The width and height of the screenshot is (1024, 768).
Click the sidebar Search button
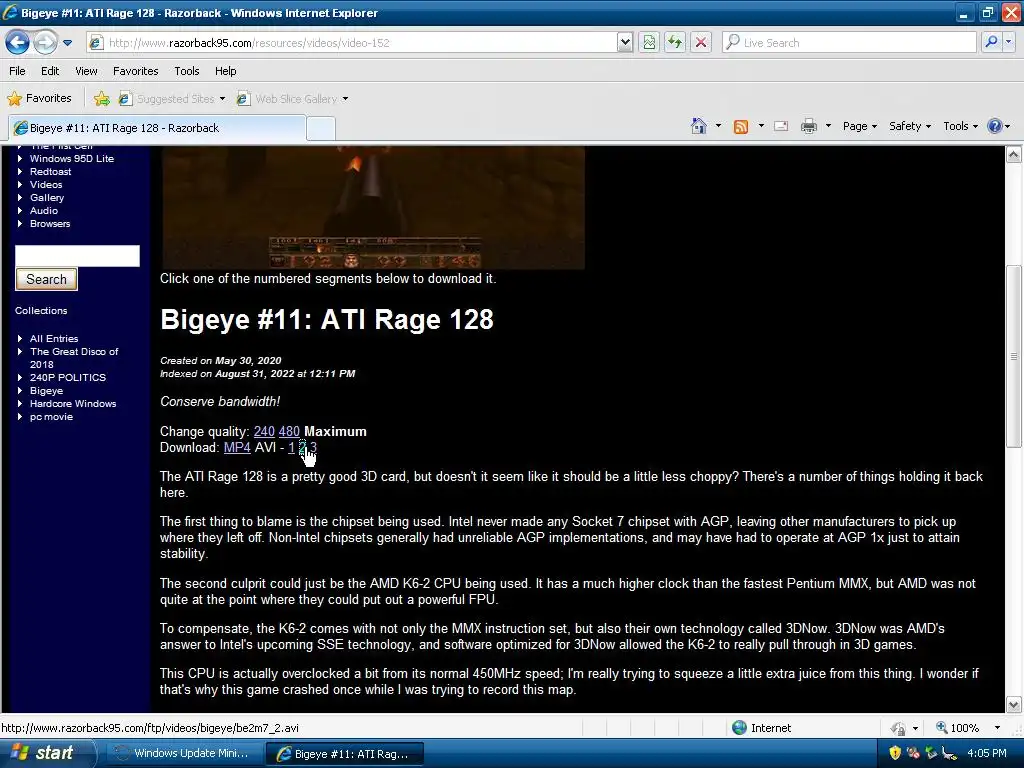coord(46,279)
